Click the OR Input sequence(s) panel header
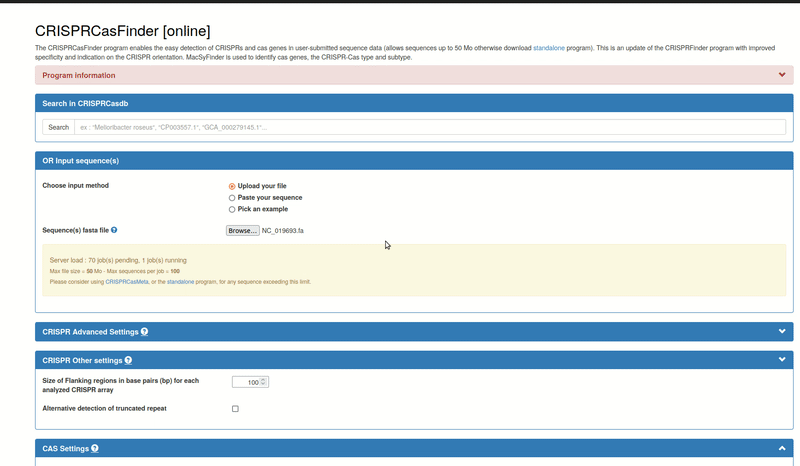Image resolution: width=800 pixels, height=466 pixels. pos(414,161)
